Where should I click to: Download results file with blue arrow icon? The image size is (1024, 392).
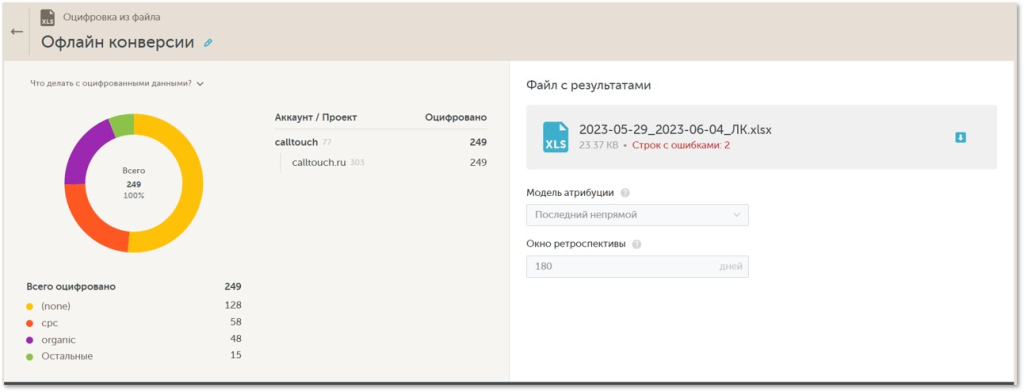pyautogui.click(x=961, y=137)
